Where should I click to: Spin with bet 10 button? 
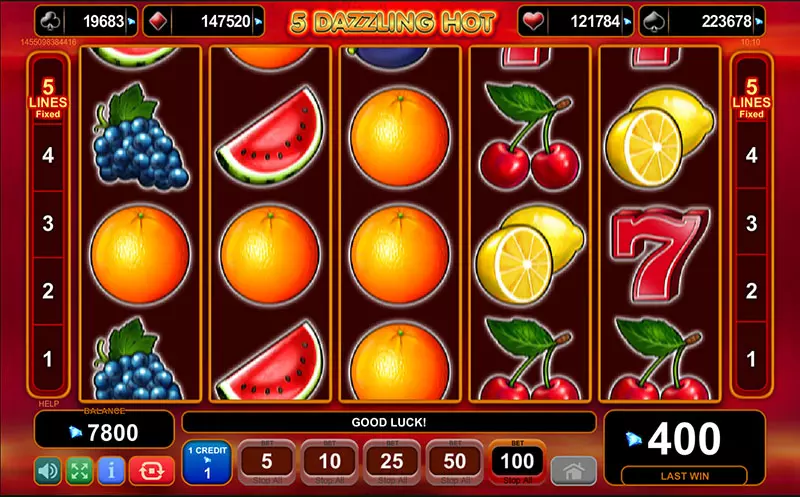coord(330,462)
